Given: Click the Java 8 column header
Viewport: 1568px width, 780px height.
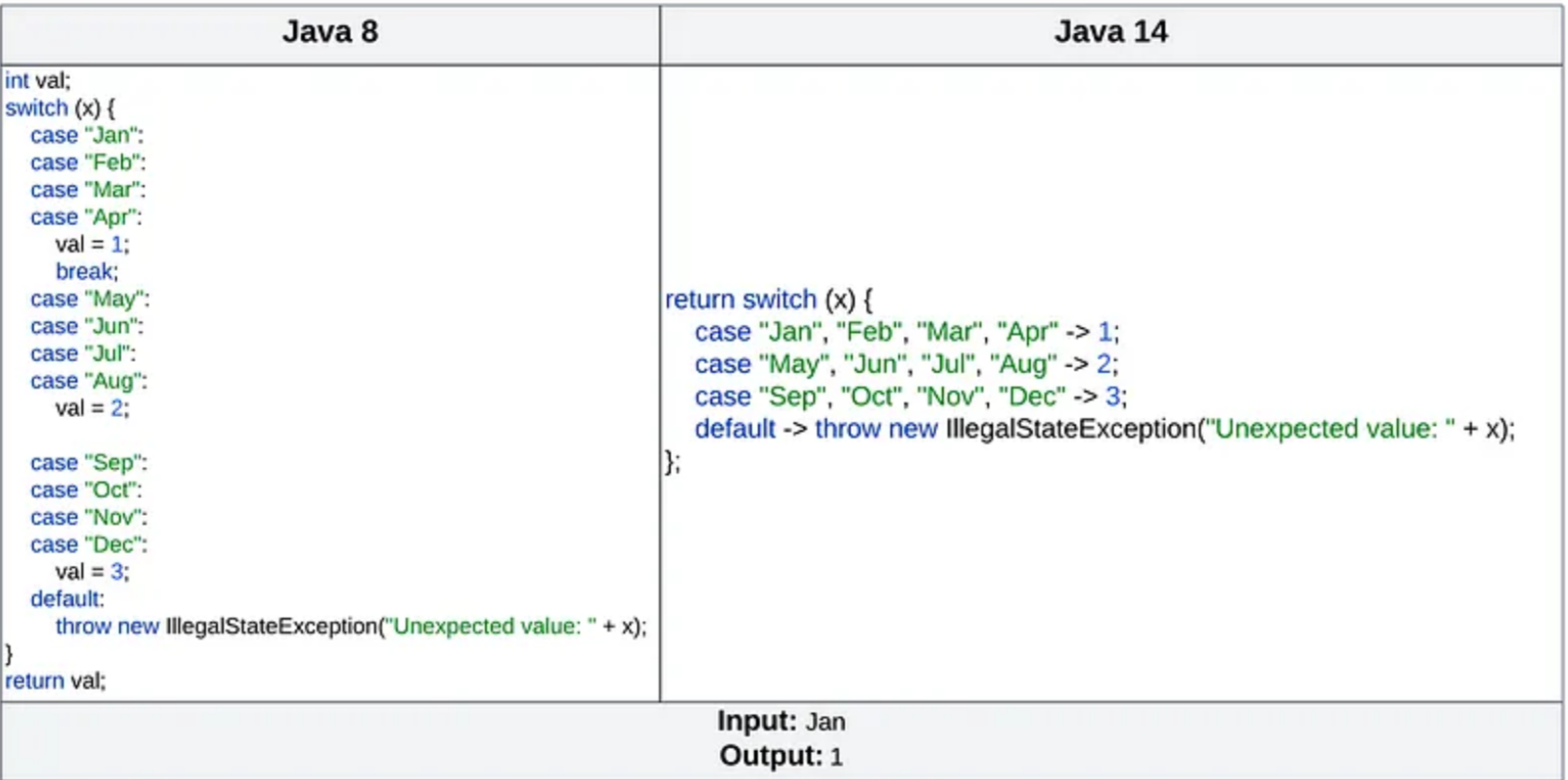Looking at the screenshot, I should click(330, 32).
